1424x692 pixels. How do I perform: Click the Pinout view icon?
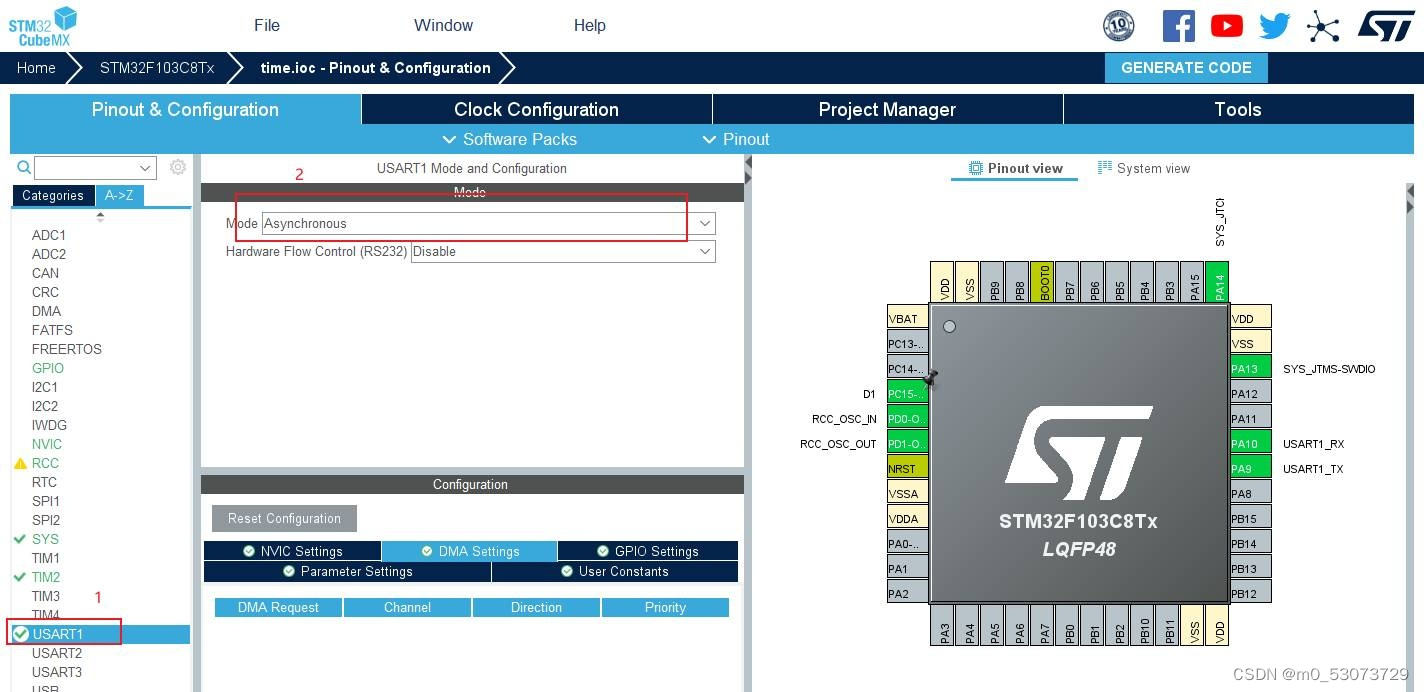[x=976, y=168]
